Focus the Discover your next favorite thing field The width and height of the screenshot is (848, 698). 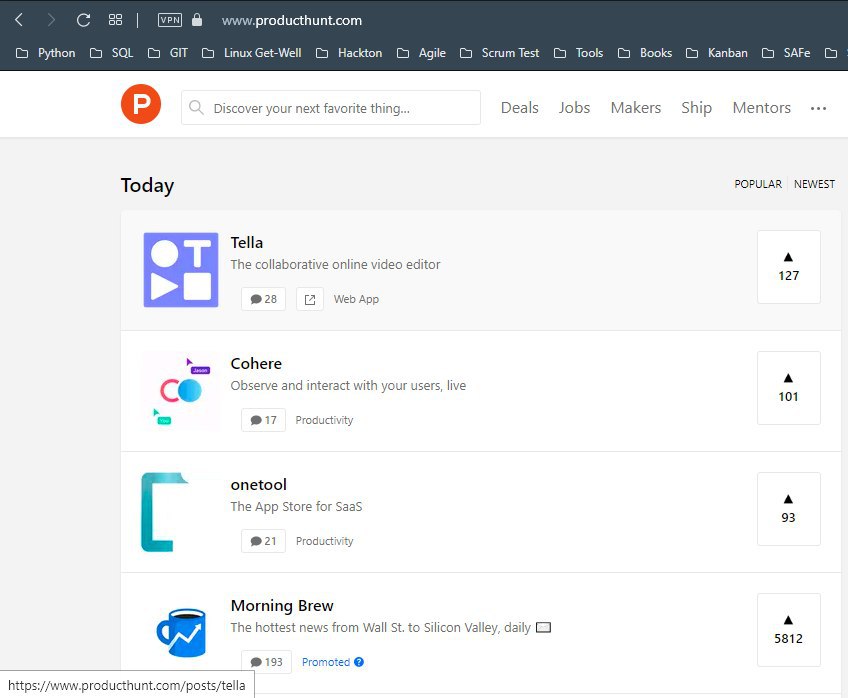[x=330, y=108]
